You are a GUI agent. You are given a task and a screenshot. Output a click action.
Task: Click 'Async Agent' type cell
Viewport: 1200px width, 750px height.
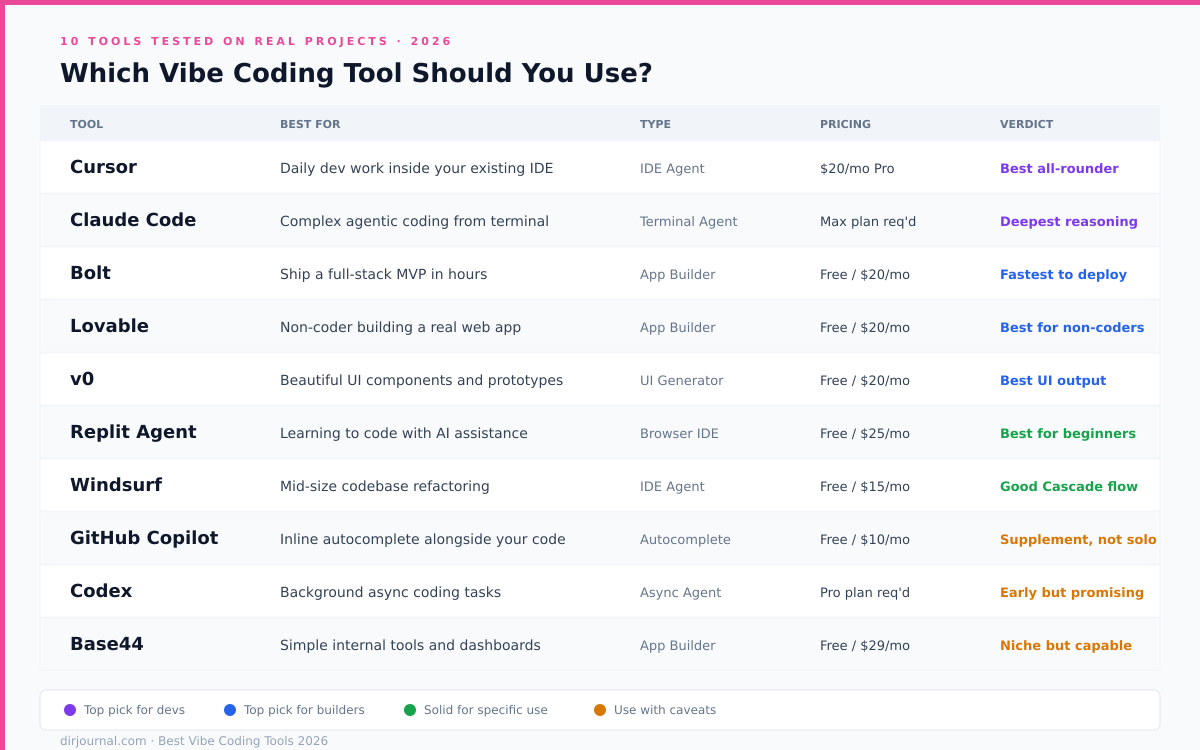coord(681,592)
